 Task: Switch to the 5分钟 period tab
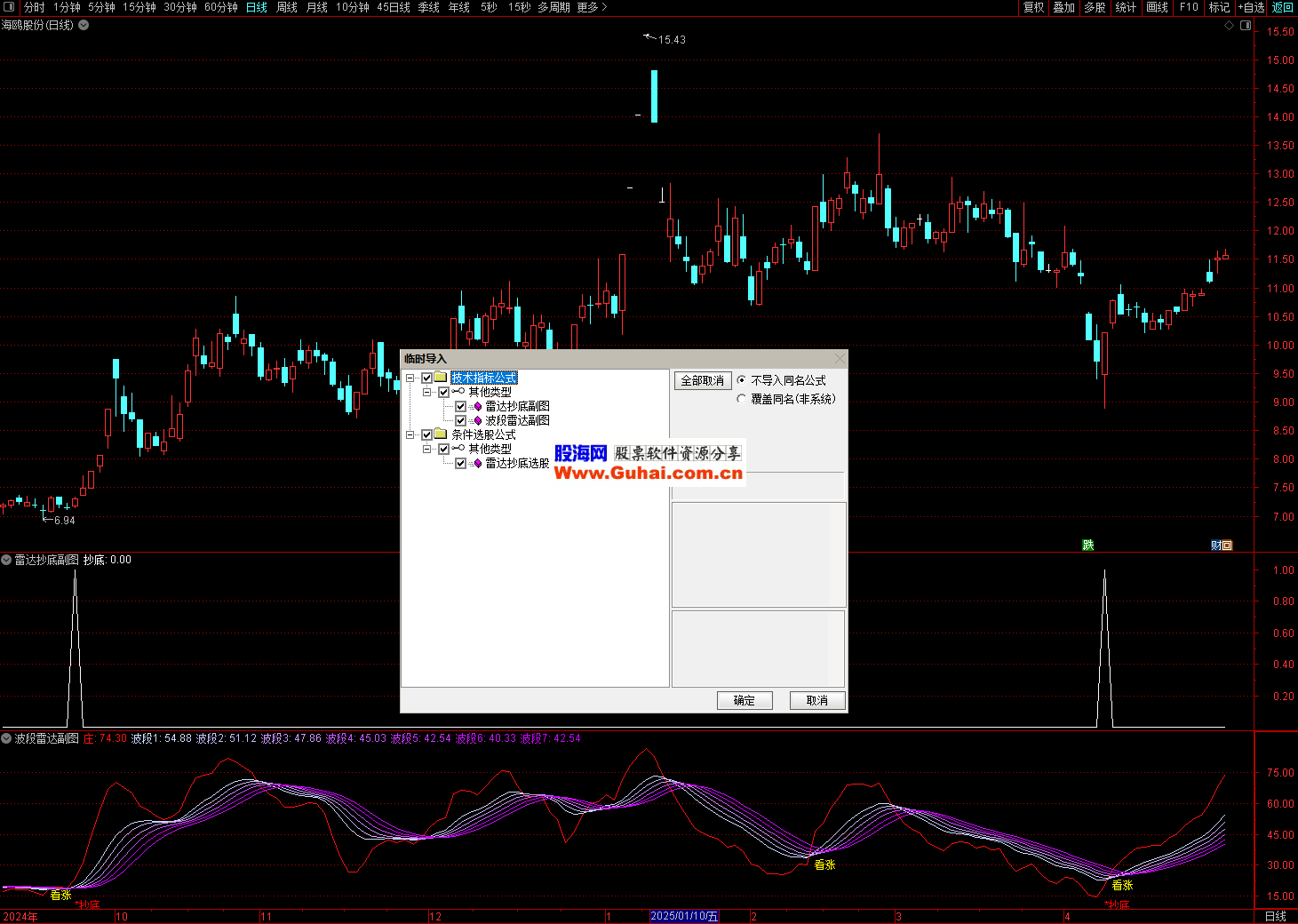(101, 7)
